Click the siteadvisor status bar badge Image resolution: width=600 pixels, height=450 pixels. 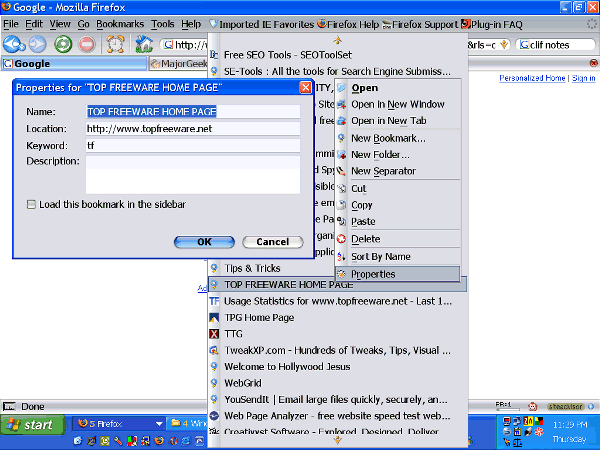coord(566,406)
